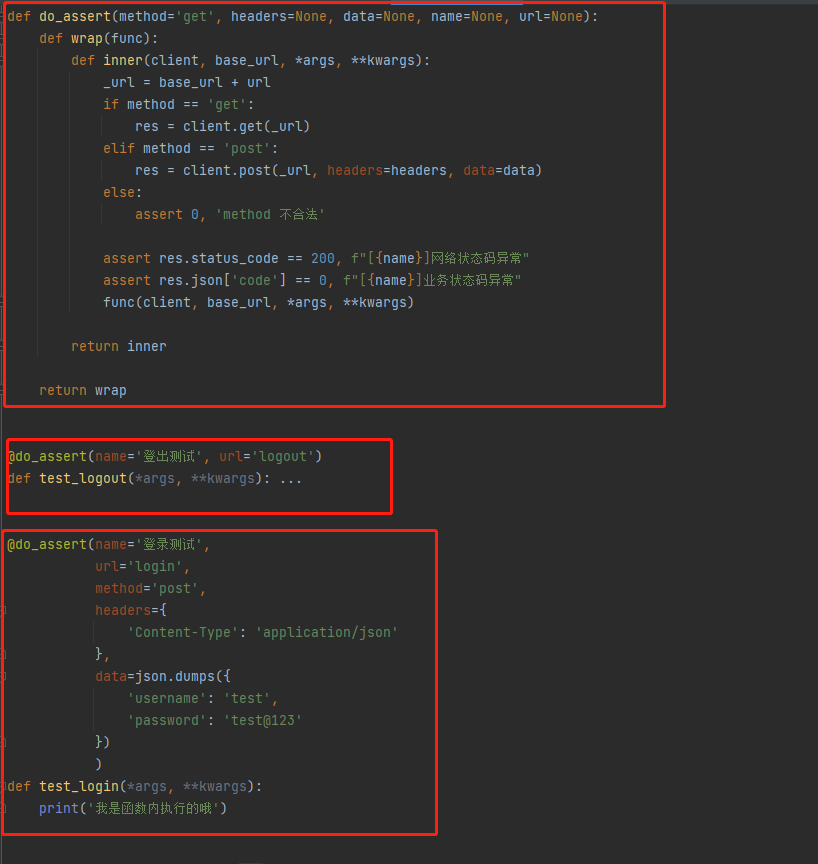818x864 pixels.
Task: Click the f-string '[{name}]业务状态码异常'
Action: click(432, 280)
